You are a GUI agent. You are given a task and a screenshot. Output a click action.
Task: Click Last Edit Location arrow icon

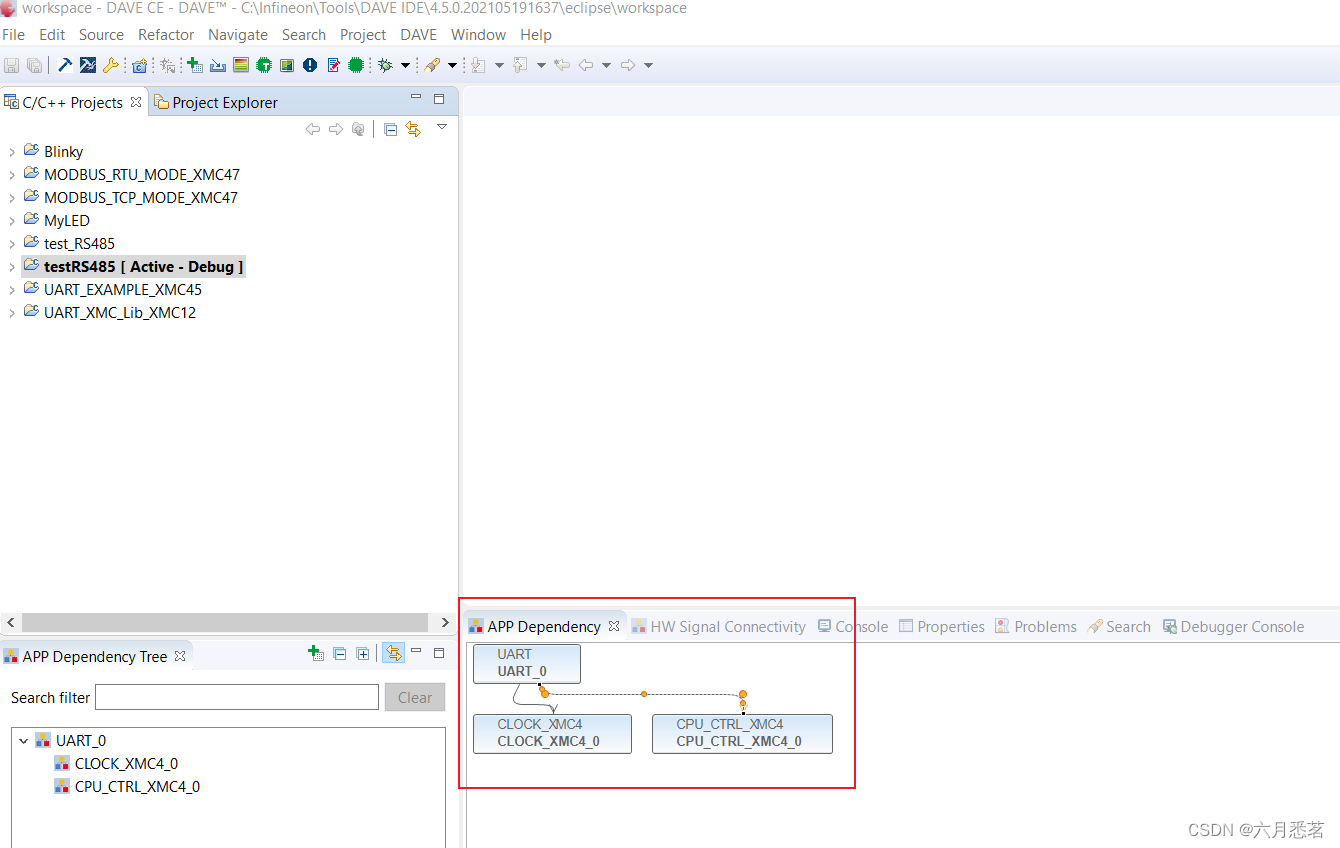[x=562, y=65]
